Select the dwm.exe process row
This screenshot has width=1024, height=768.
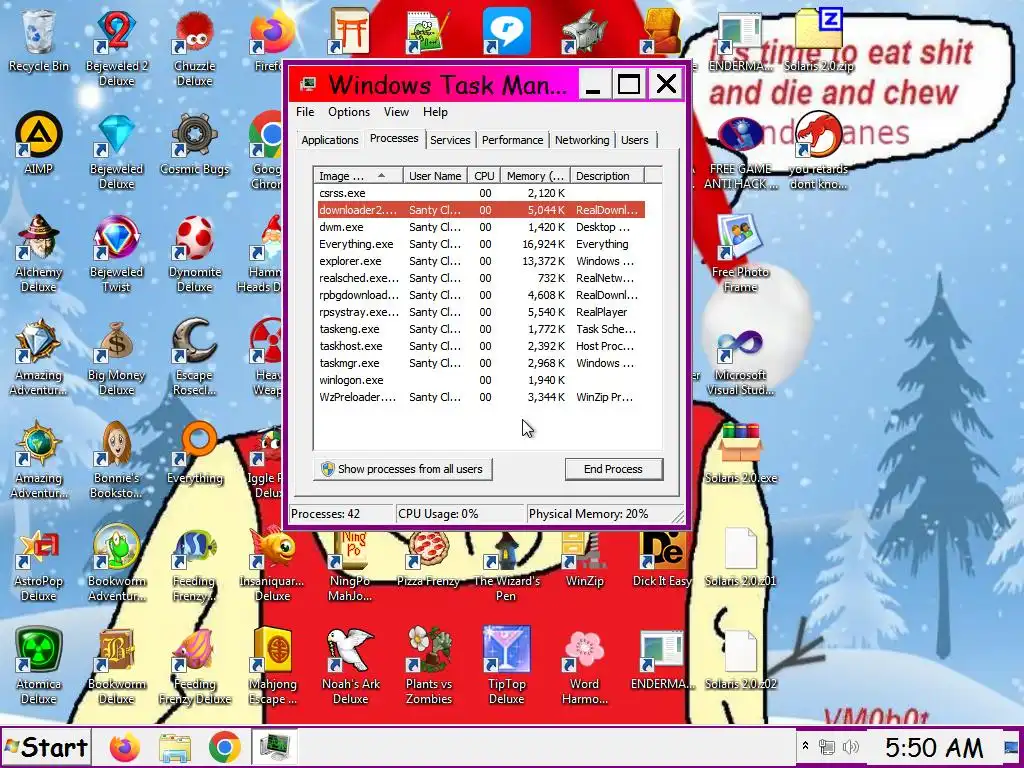[x=481, y=227]
